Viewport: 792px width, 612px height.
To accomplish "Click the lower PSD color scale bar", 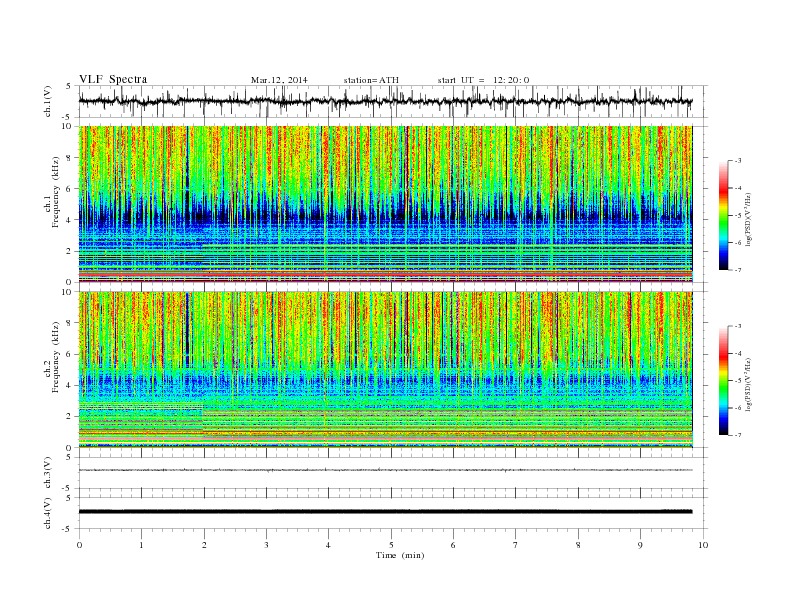I will (723, 380).
